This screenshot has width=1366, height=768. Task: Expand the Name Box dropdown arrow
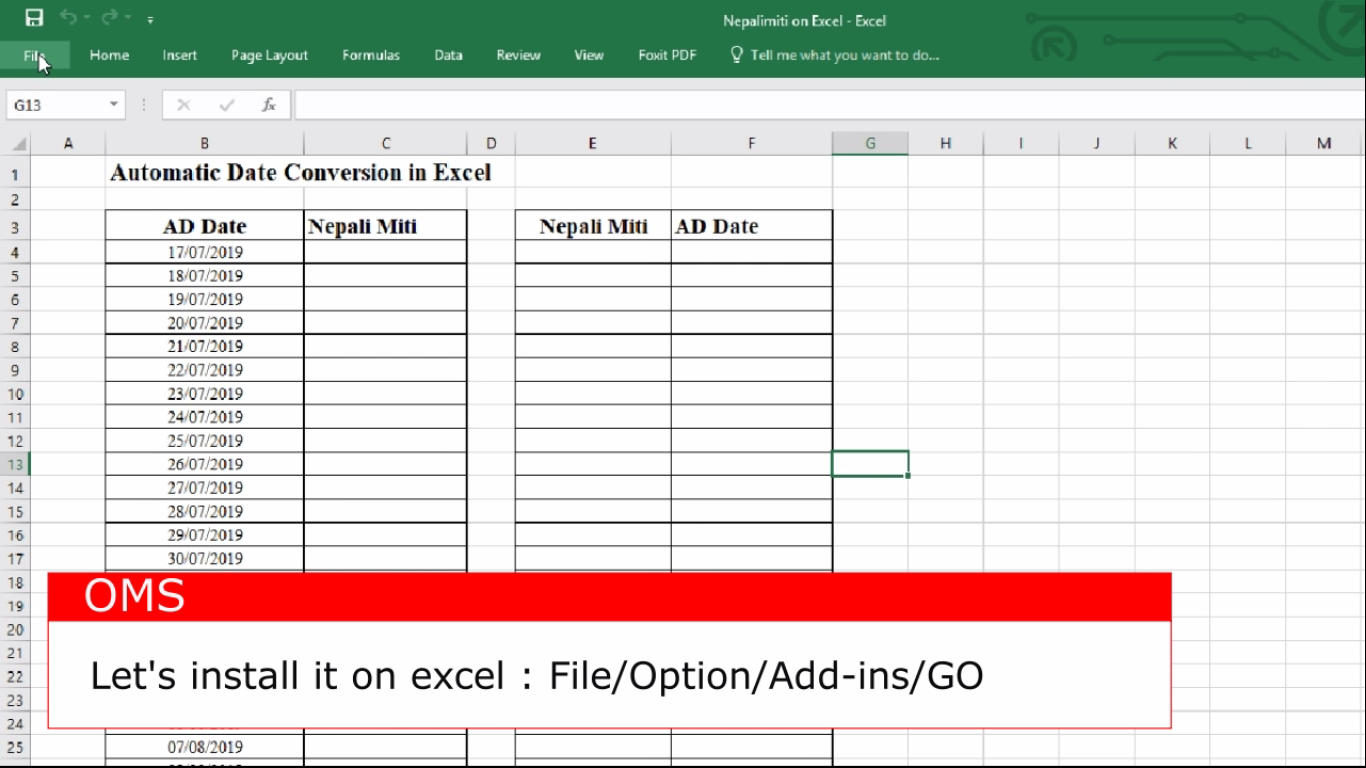click(x=114, y=105)
